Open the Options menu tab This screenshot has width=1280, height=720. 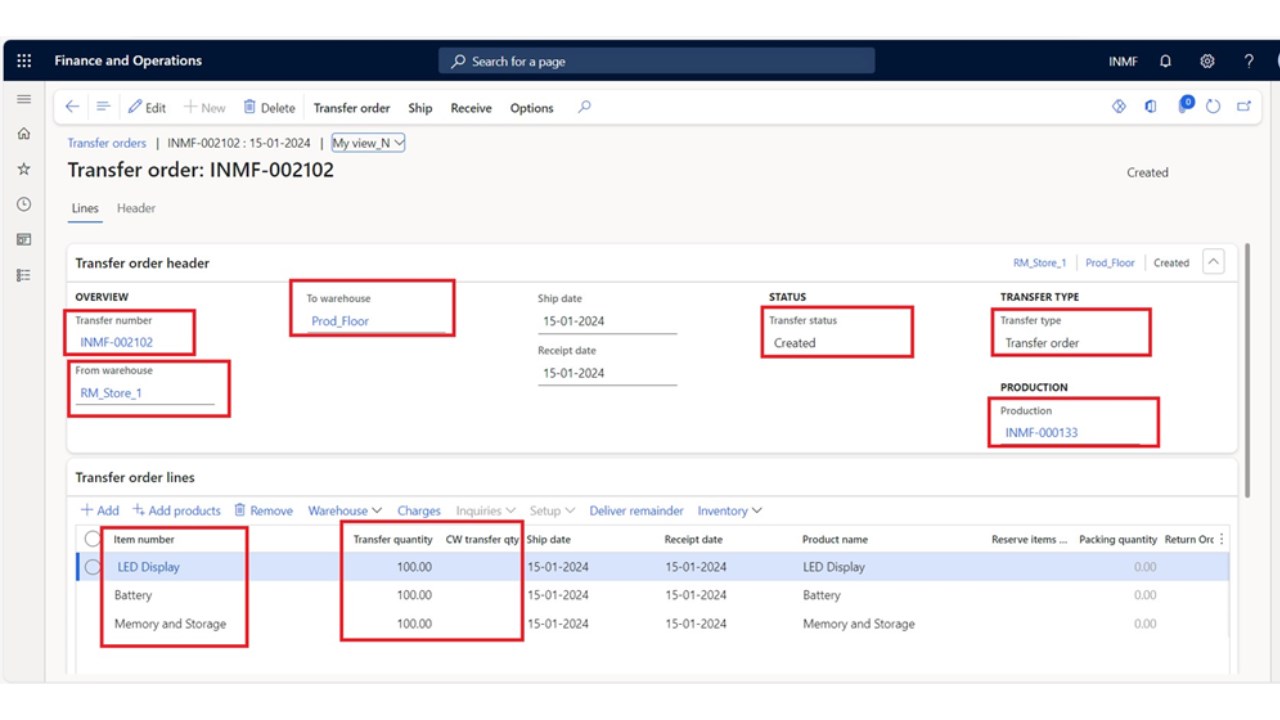click(532, 108)
